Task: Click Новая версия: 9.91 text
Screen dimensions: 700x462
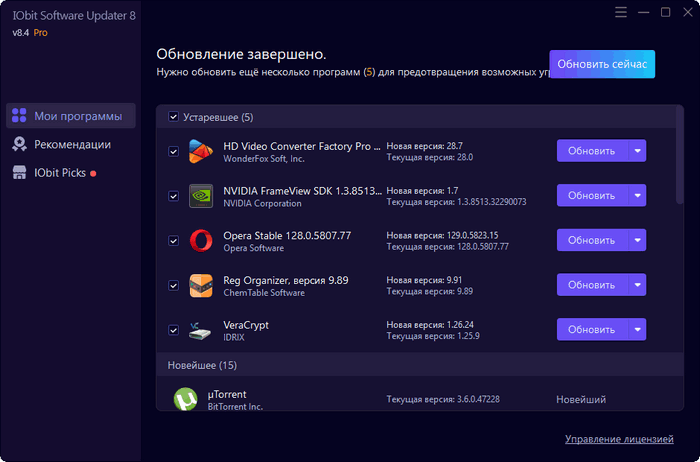Action: click(x=424, y=280)
